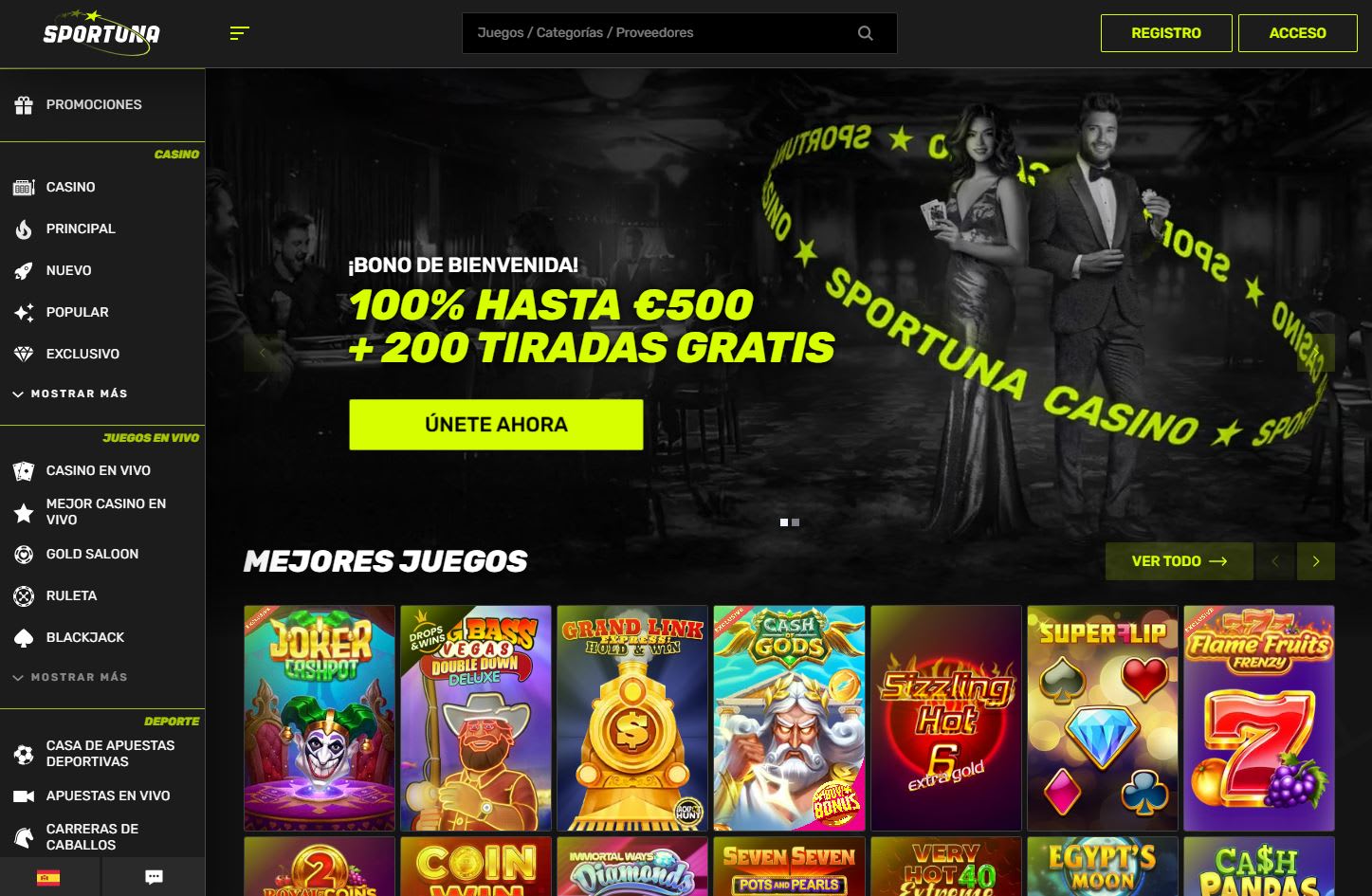
Task: Expand Mostrar Más under Juegos en Vivo
Action: pos(70,677)
